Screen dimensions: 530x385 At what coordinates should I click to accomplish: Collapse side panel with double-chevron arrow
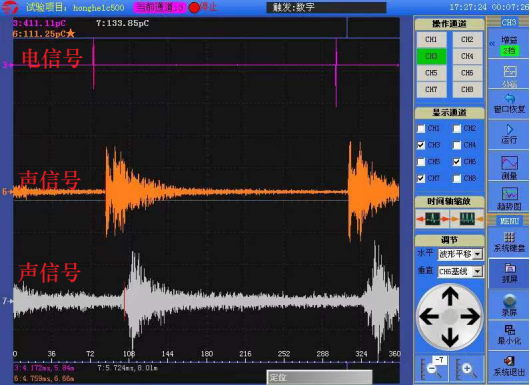[x=492, y=44]
